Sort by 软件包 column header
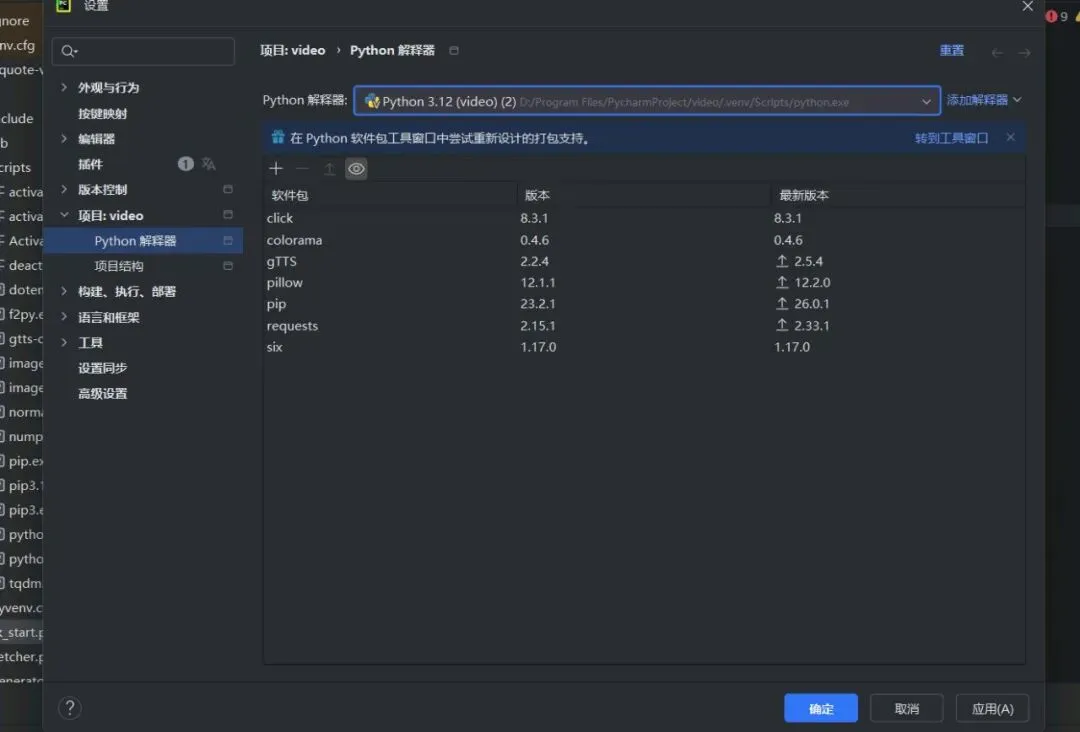Screen dimensions: 1080x732 (390, 195)
